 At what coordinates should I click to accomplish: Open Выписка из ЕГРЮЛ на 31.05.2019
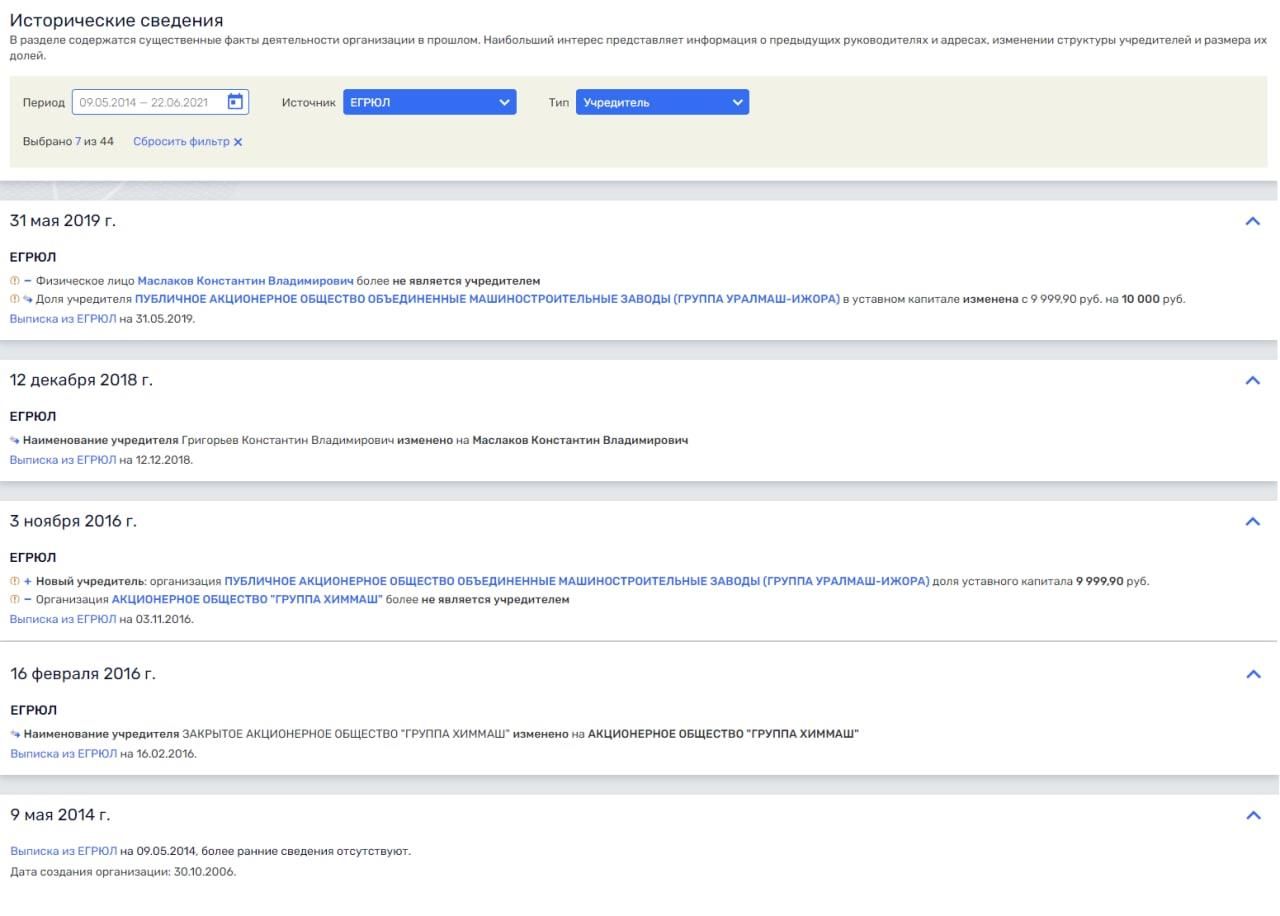tap(63, 318)
